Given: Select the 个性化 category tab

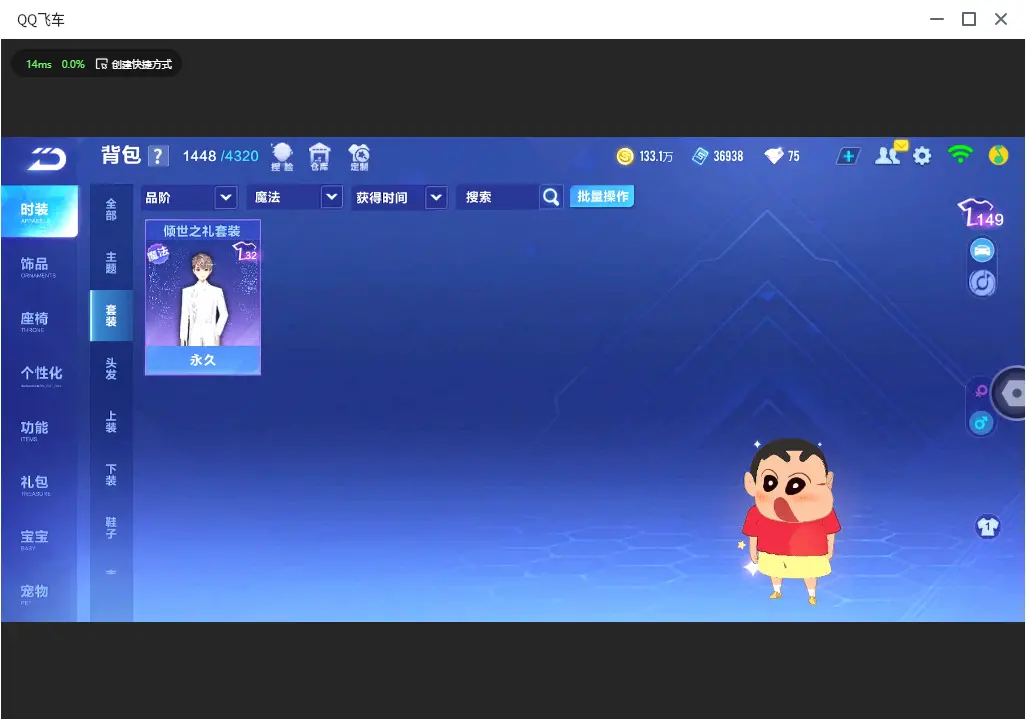Looking at the screenshot, I should point(41,375).
